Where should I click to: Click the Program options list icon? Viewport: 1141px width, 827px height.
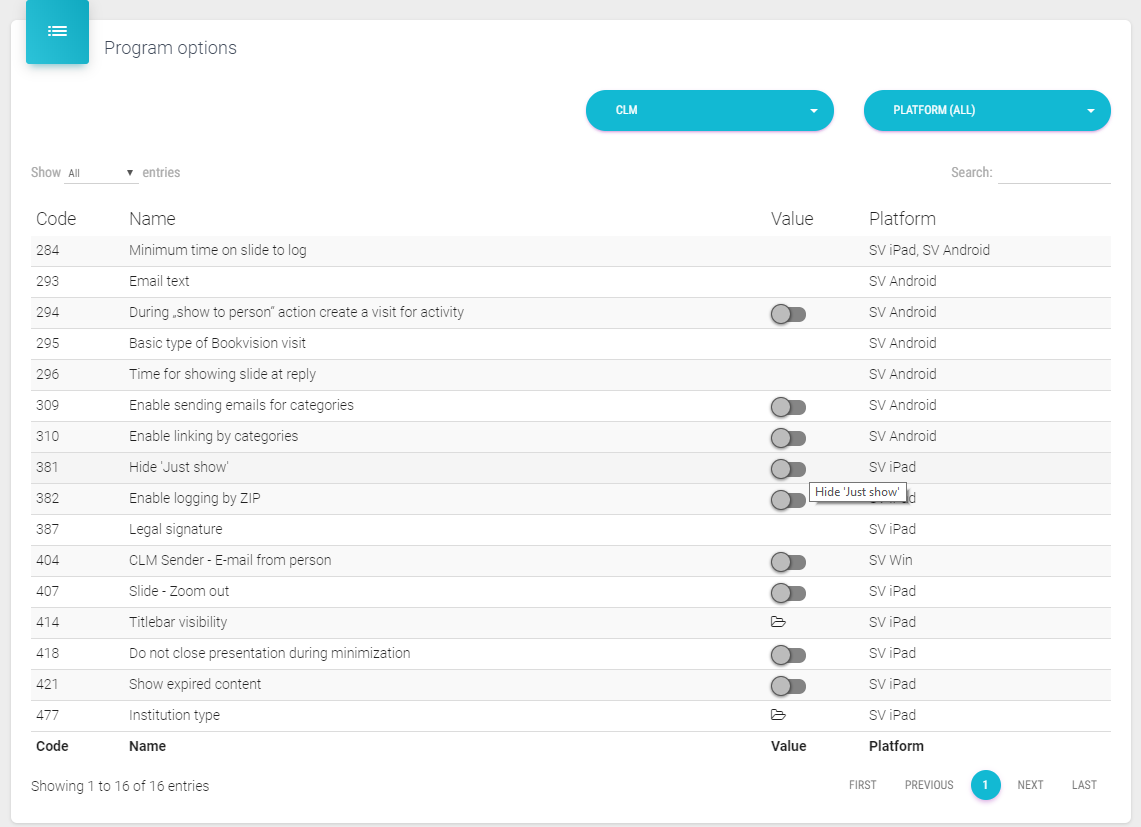pos(57,32)
